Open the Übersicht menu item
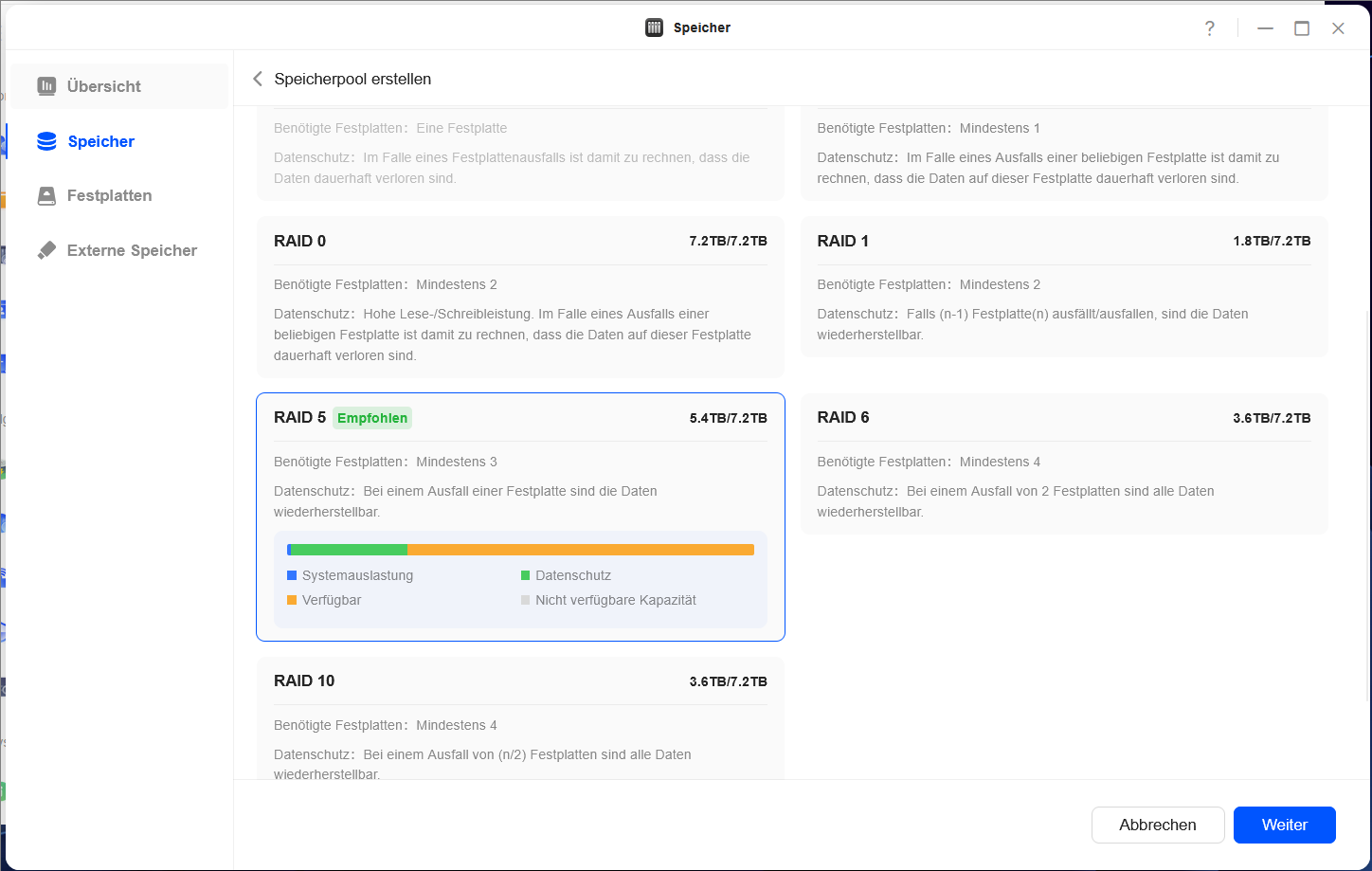1372x871 pixels. [x=104, y=86]
